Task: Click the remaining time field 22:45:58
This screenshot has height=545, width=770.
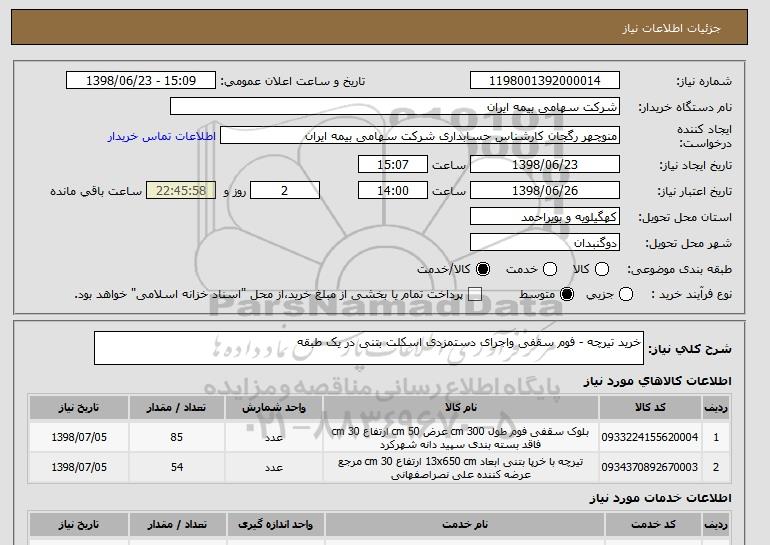Action: coord(181,191)
